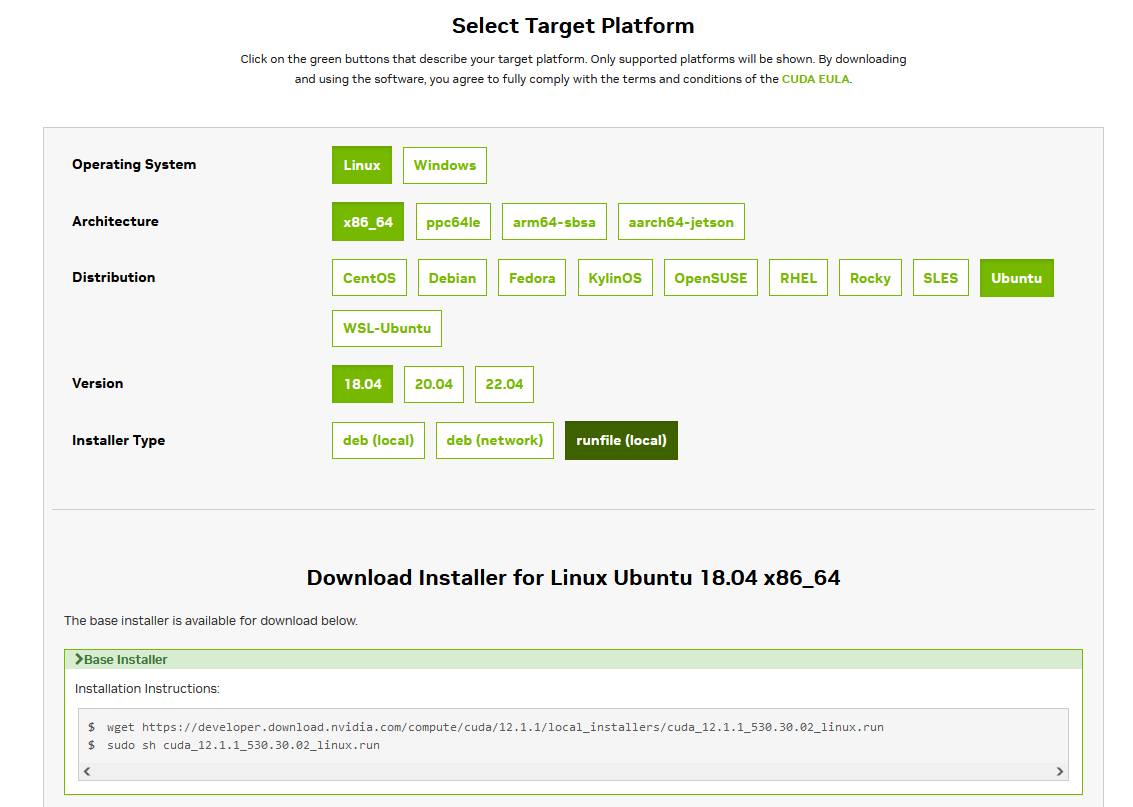Select the Fedora distribution
Viewport: 1133px width, 807px height.
coord(532,278)
